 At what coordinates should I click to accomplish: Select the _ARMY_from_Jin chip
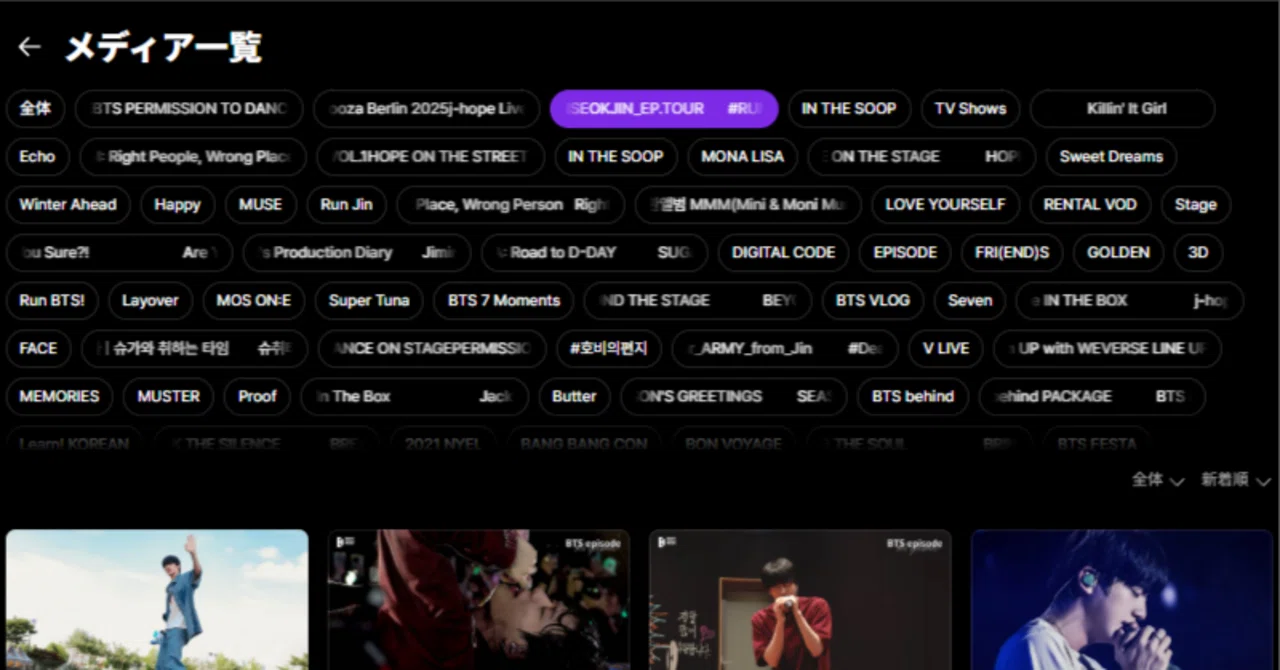point(785,348)
